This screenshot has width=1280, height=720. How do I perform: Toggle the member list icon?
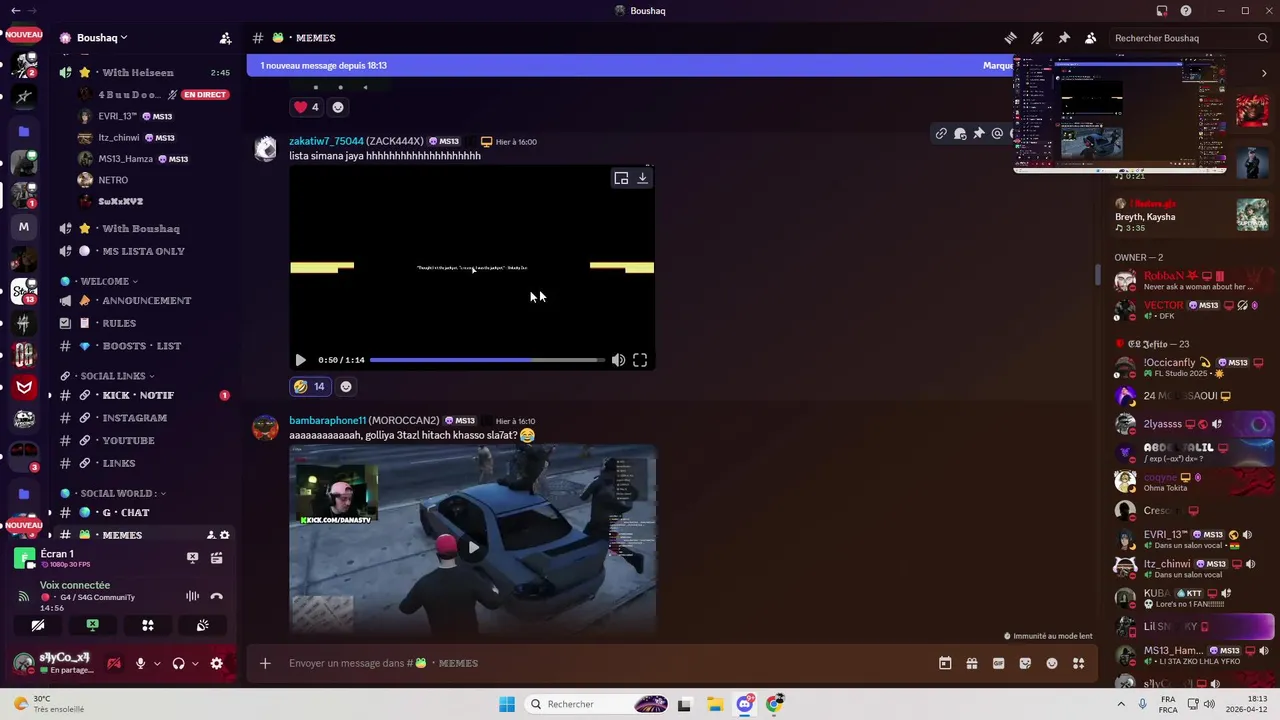(1091, 38)
